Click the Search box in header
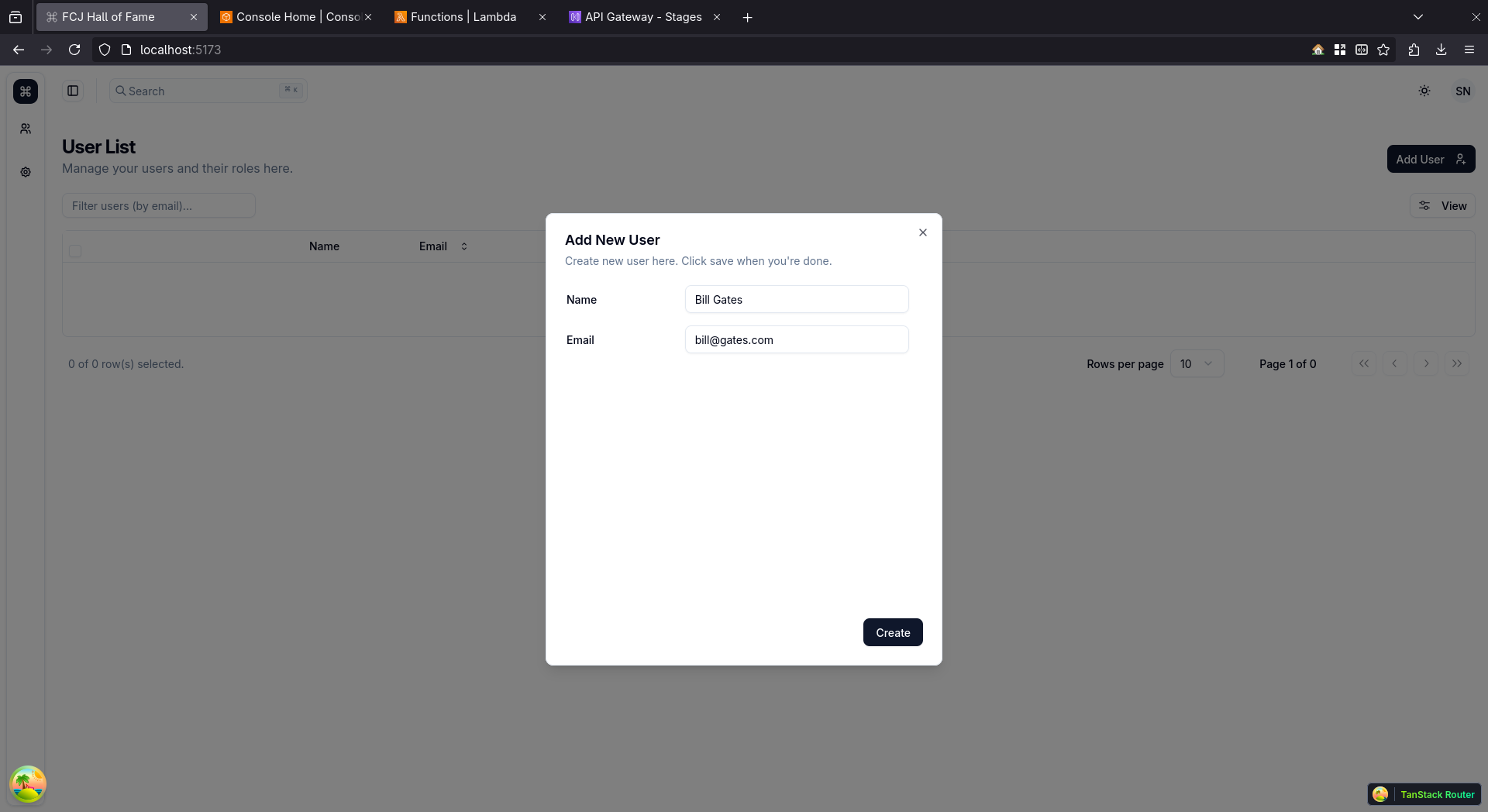Image resolution: width=1488 pixels, height=812 pixels. click(x=208, y=91)
